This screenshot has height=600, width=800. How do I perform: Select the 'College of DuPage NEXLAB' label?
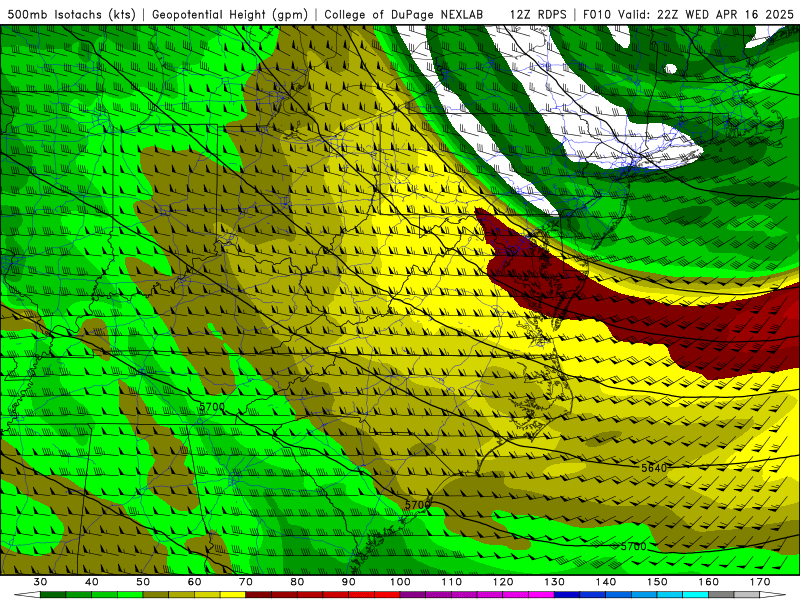pyautogui.click(x=404, y=14)
